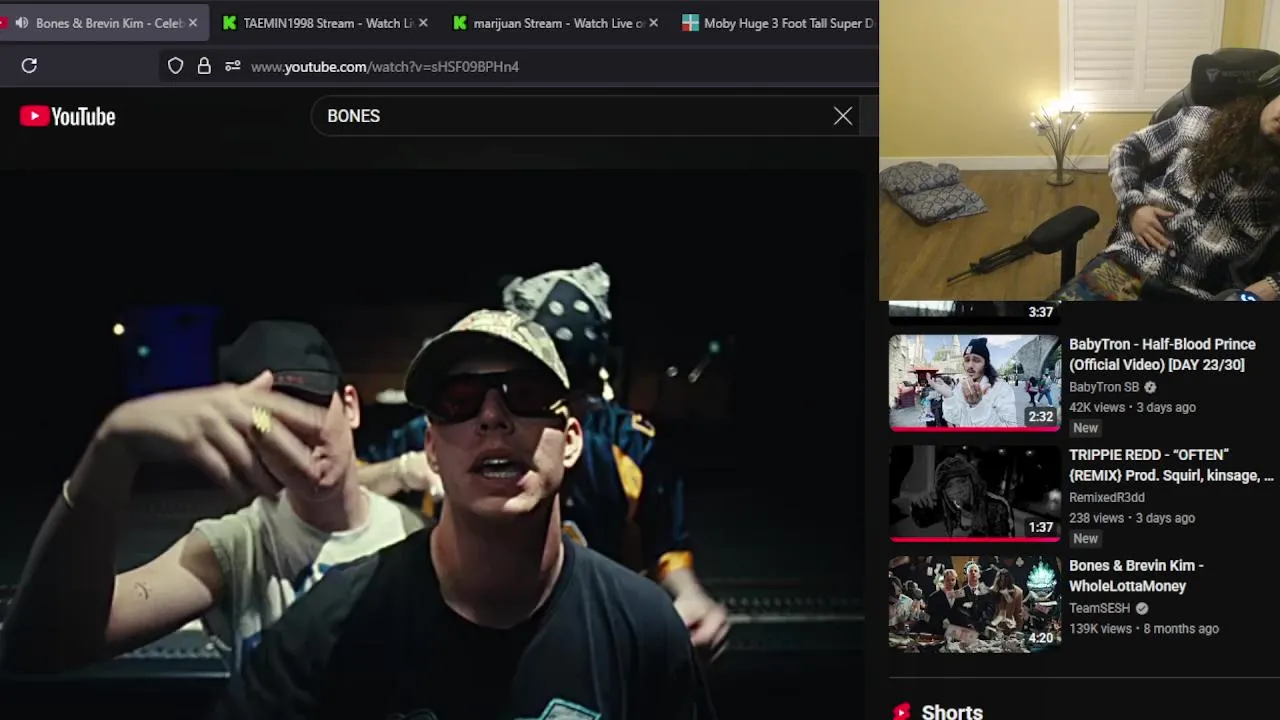Image resolution: width=1280 pixels, height=720 pixels.
Task: Open BabyTron Half-Blood Prince video thumbnail
Action: [975, 383]
